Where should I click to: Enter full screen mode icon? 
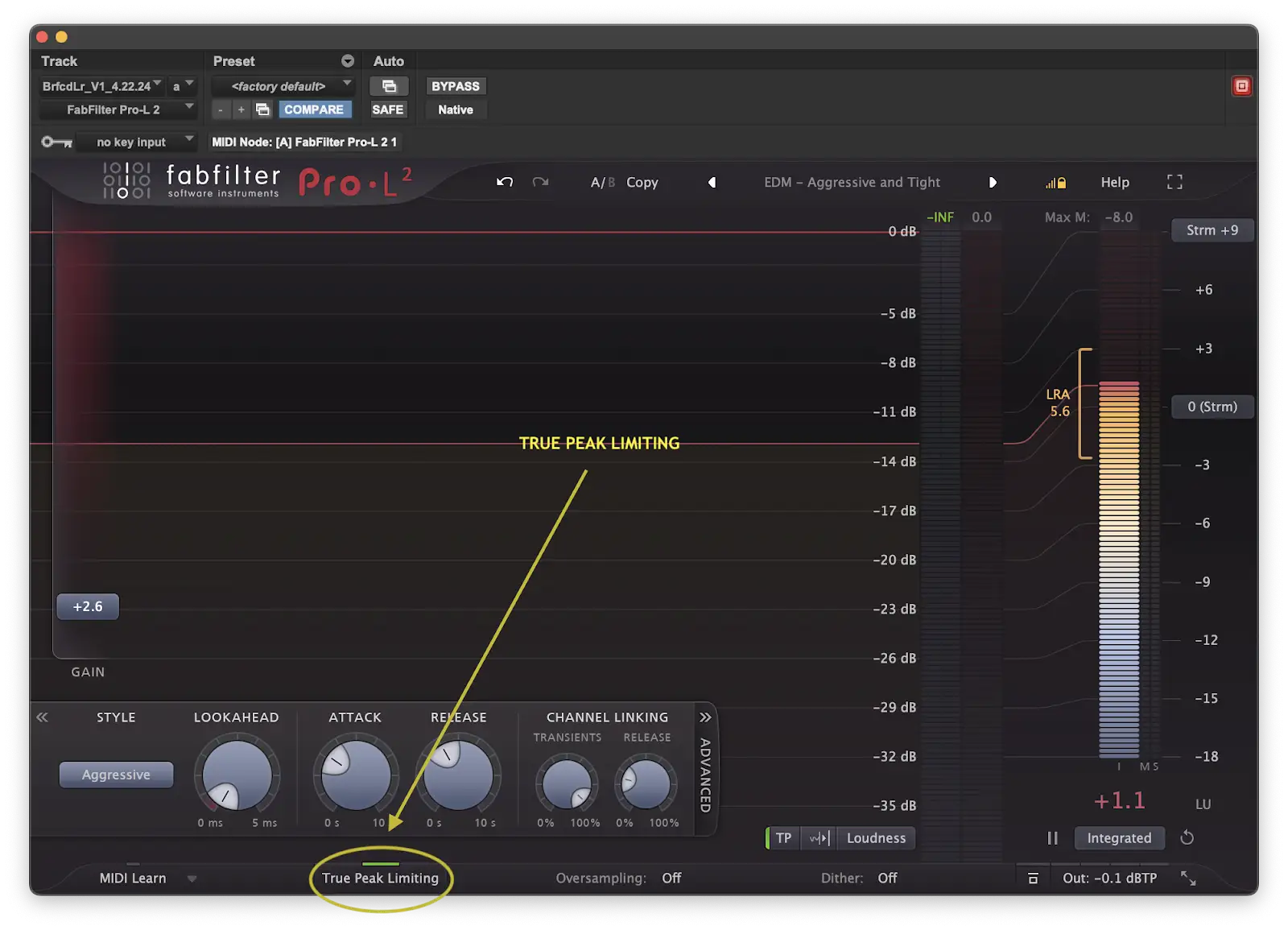point(1174,183)
